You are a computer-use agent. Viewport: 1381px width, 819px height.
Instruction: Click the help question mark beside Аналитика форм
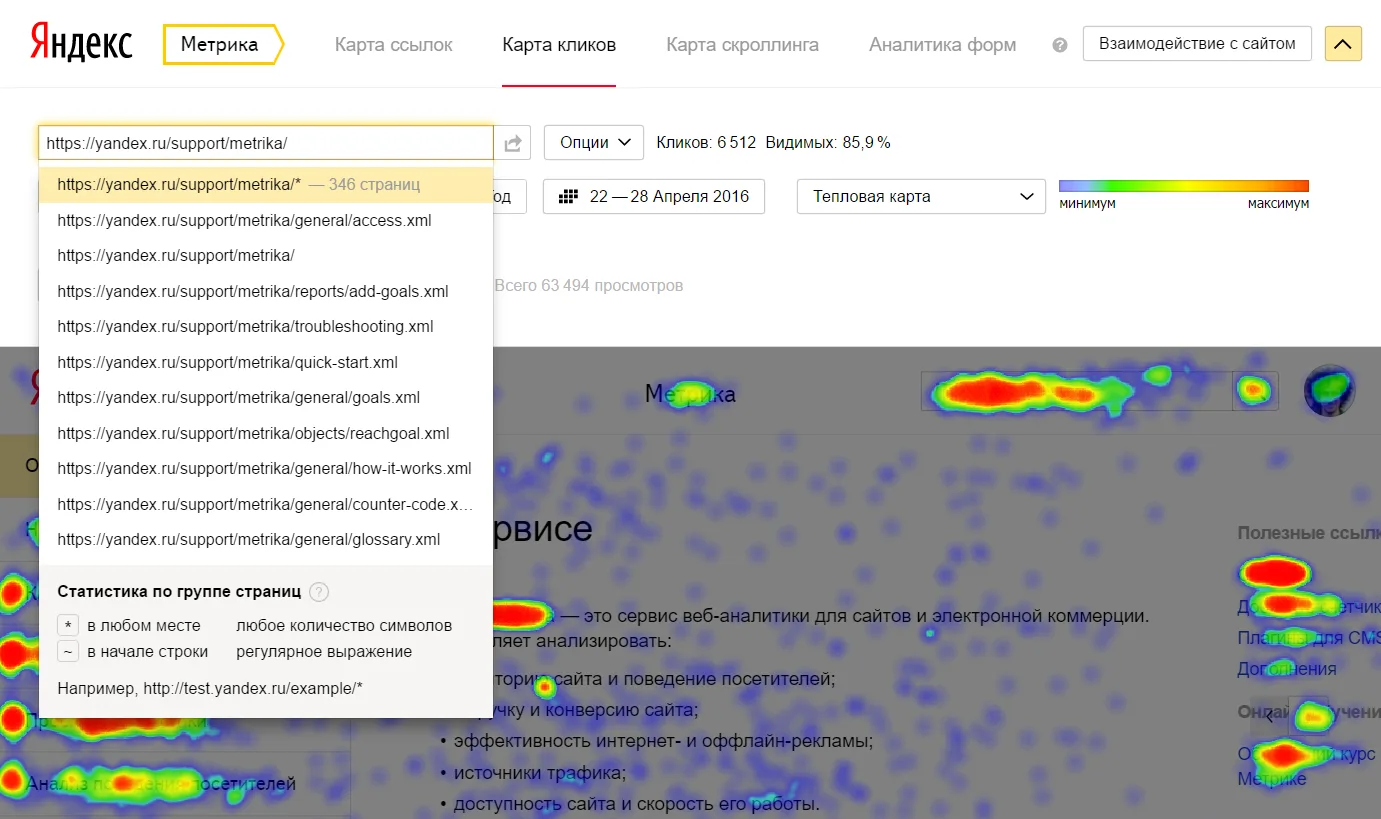point(1060,45)
